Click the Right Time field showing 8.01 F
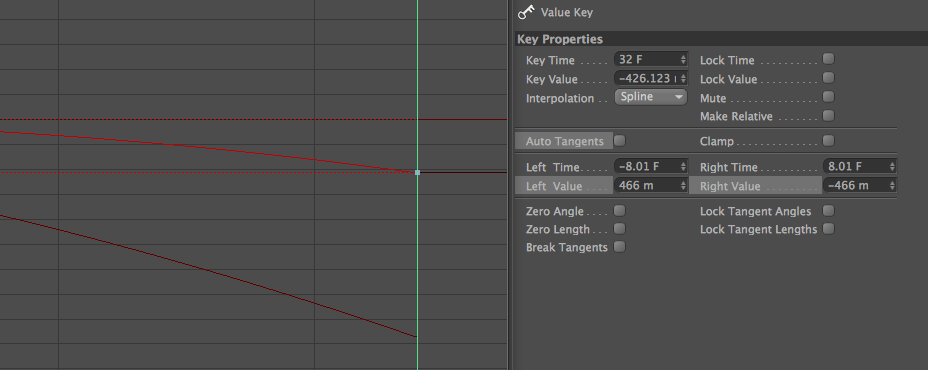This screenshot has width=928, height=370. 859,167
